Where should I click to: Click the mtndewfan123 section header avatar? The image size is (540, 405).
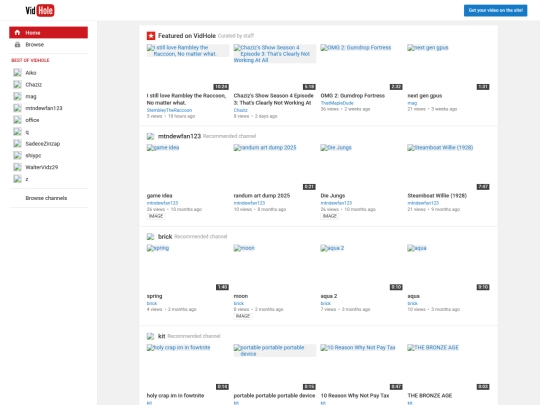[x=150, y=136]
